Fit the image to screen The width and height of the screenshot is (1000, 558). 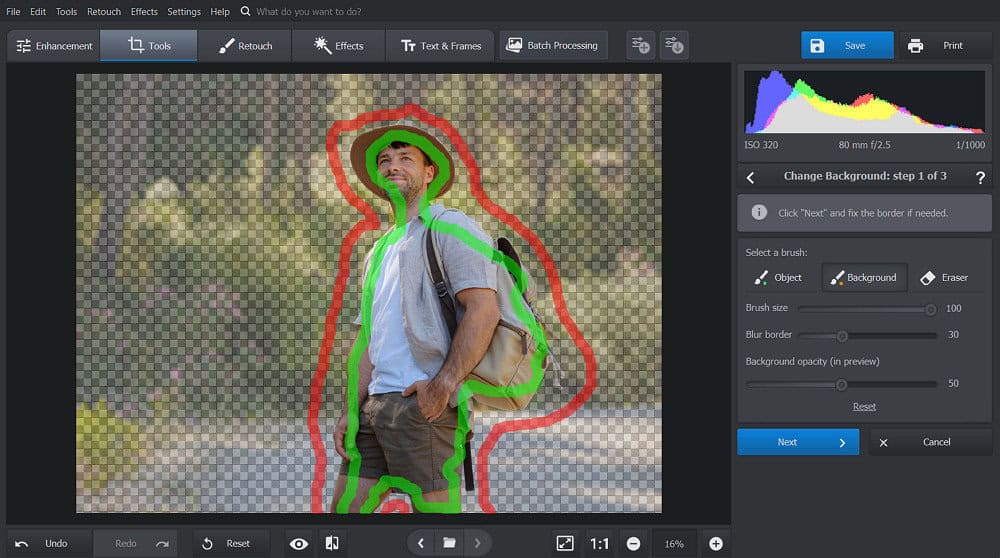tap(565, 543)
